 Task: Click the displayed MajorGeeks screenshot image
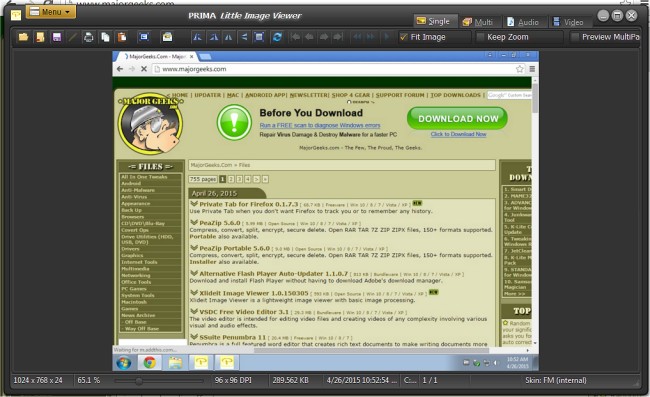click(325, 211)
